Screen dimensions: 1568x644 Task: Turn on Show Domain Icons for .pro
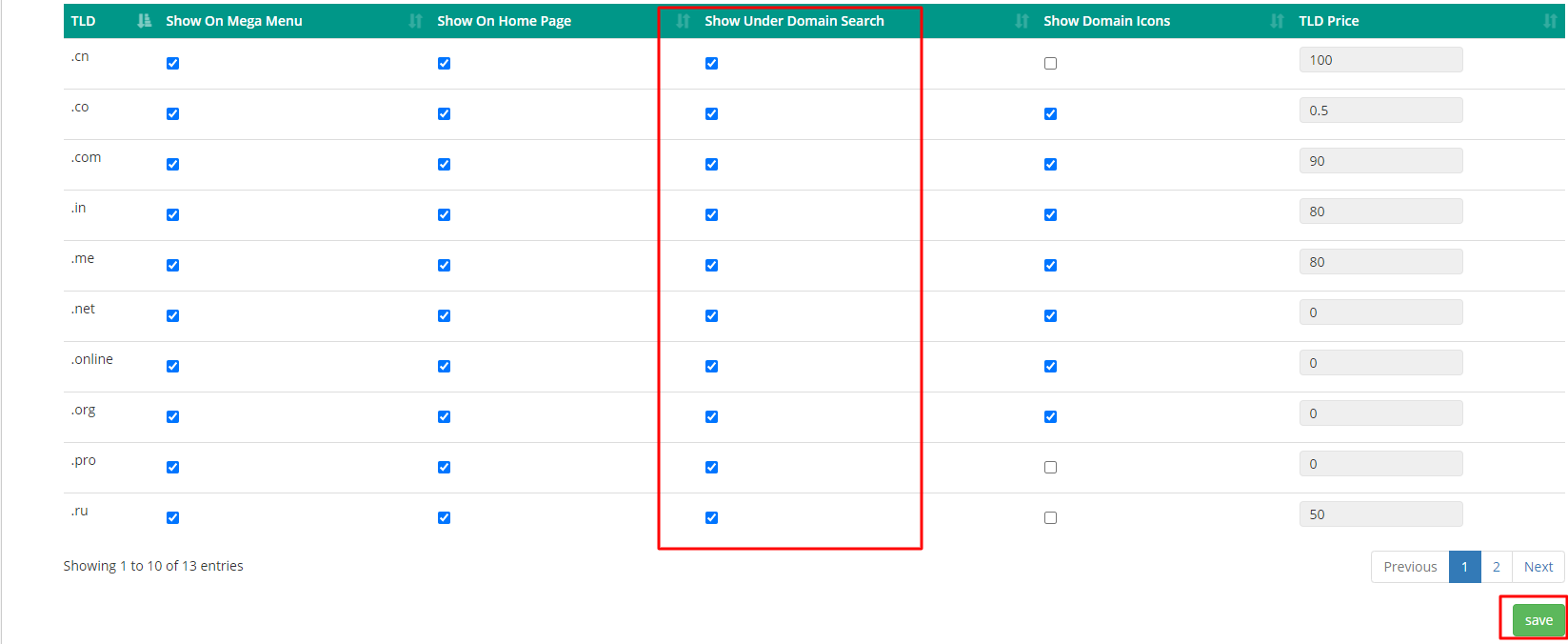coord(1050,468)
